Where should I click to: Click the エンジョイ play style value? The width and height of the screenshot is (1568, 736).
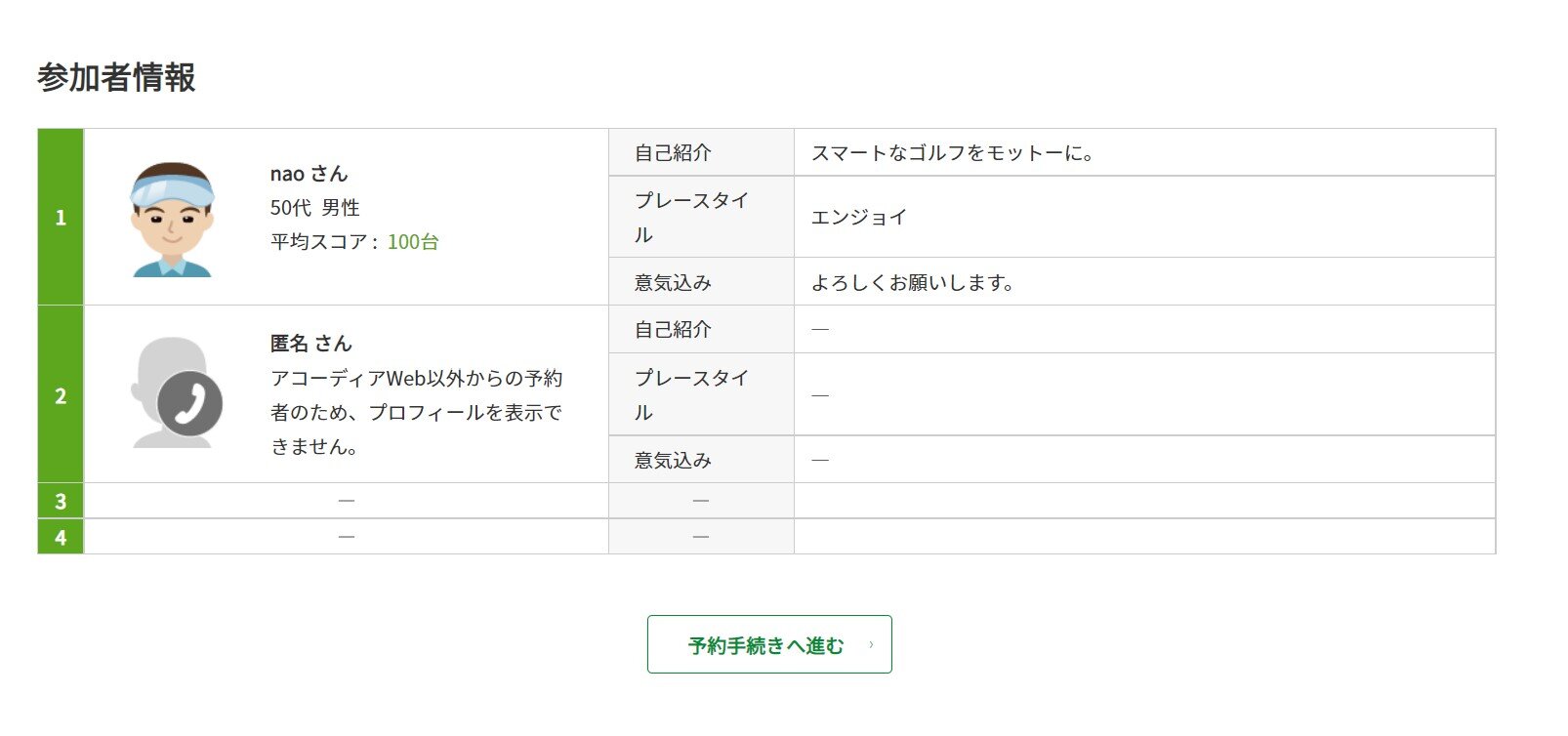(x=859, y=217)
